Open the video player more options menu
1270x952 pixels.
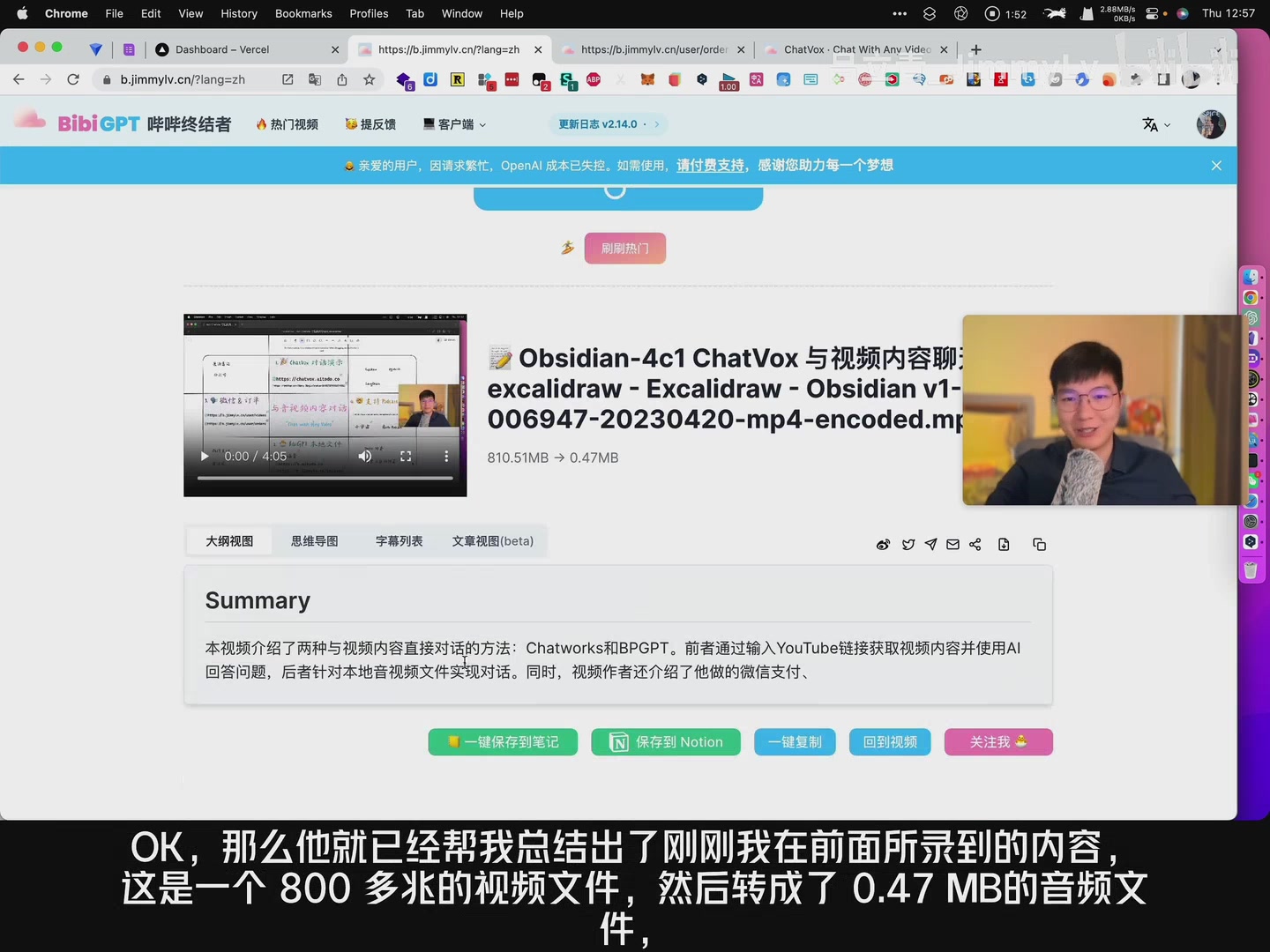tap(446, 456)
